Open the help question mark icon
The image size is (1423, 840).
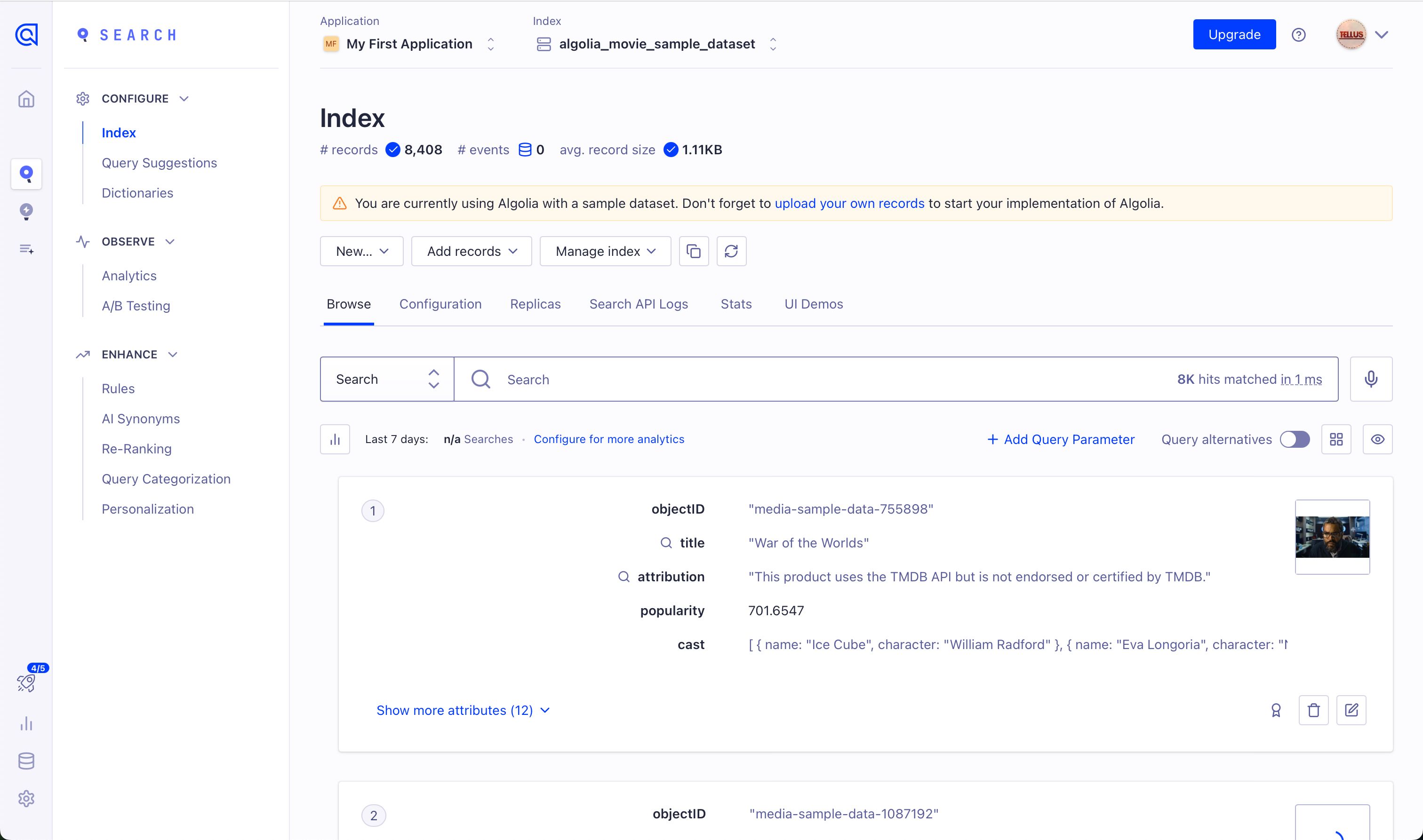tap(1298, 34)
